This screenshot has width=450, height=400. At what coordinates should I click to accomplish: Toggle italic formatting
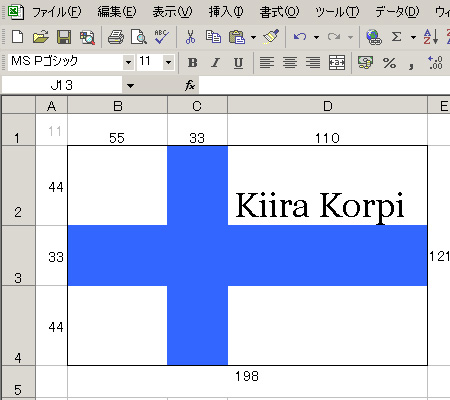pos(216,63)
